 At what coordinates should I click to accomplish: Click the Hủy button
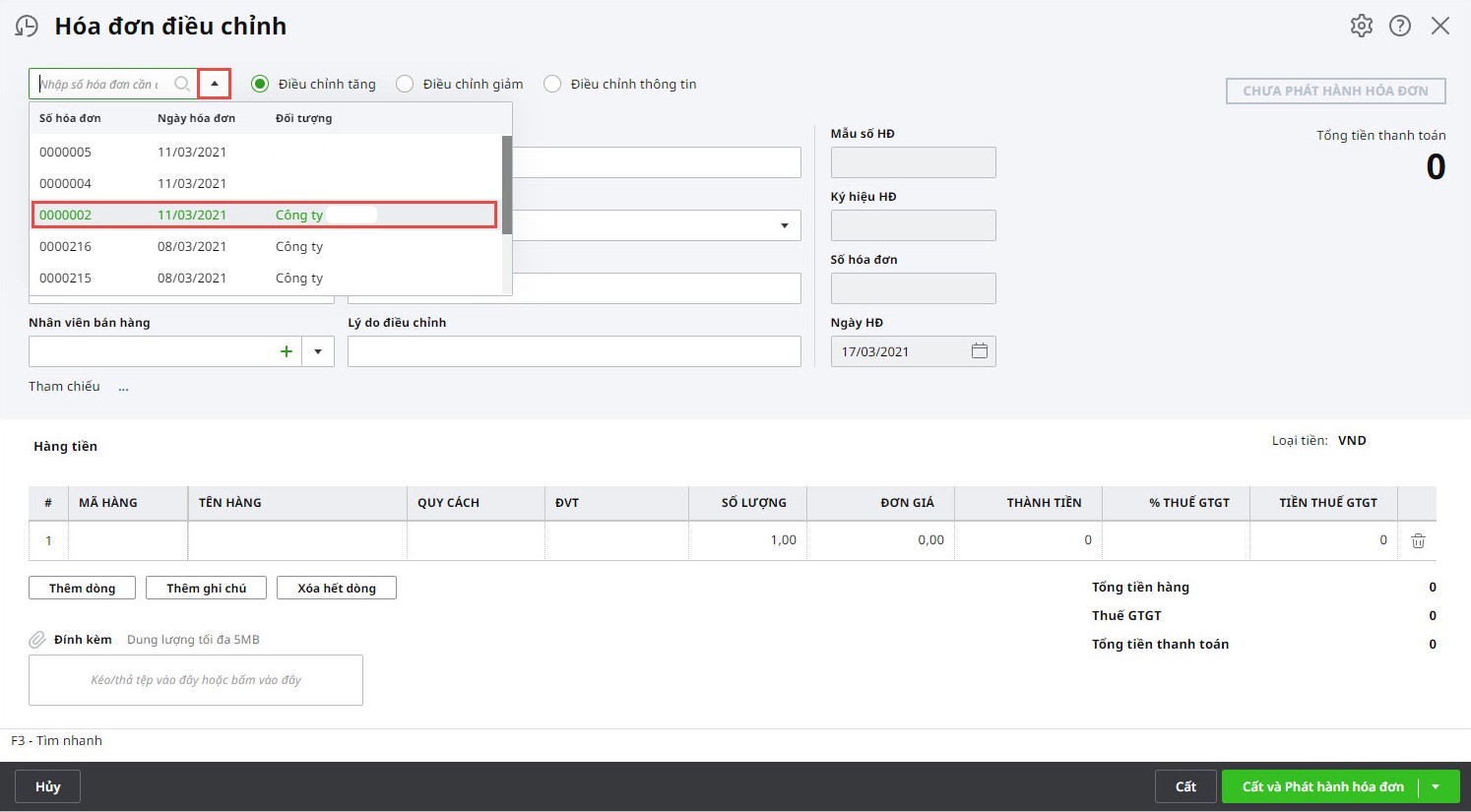pos(47,786)
